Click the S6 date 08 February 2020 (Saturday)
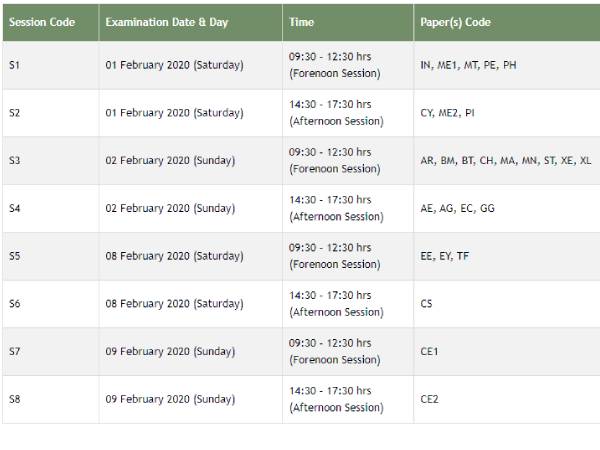The height and width of the screenshot is (450, 600). [x=174, y=303]
